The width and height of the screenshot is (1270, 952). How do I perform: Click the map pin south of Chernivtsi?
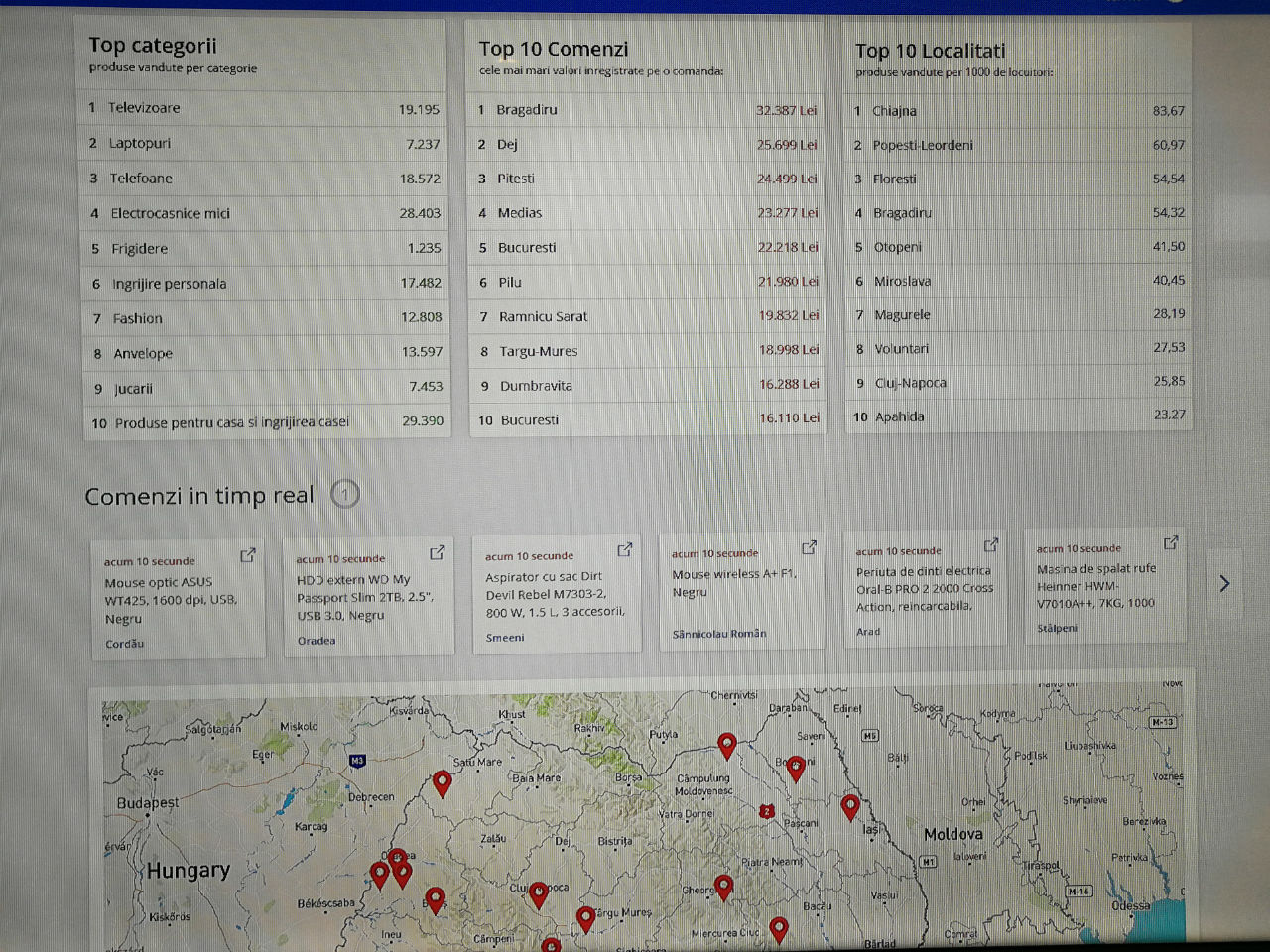726,745
